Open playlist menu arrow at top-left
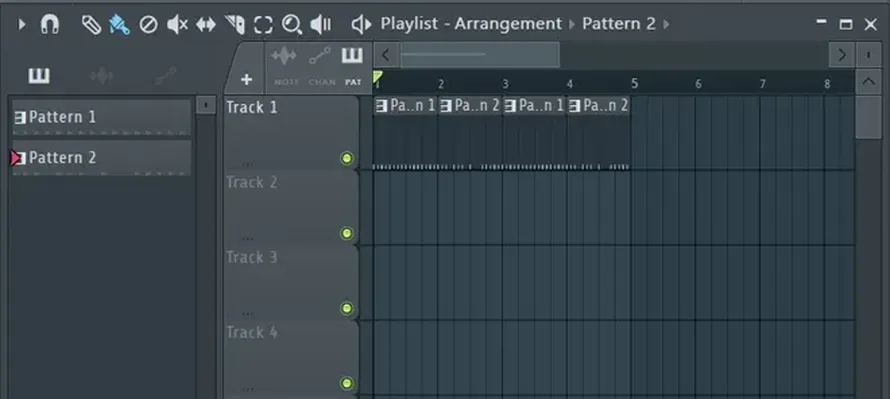 coord(22,24)
